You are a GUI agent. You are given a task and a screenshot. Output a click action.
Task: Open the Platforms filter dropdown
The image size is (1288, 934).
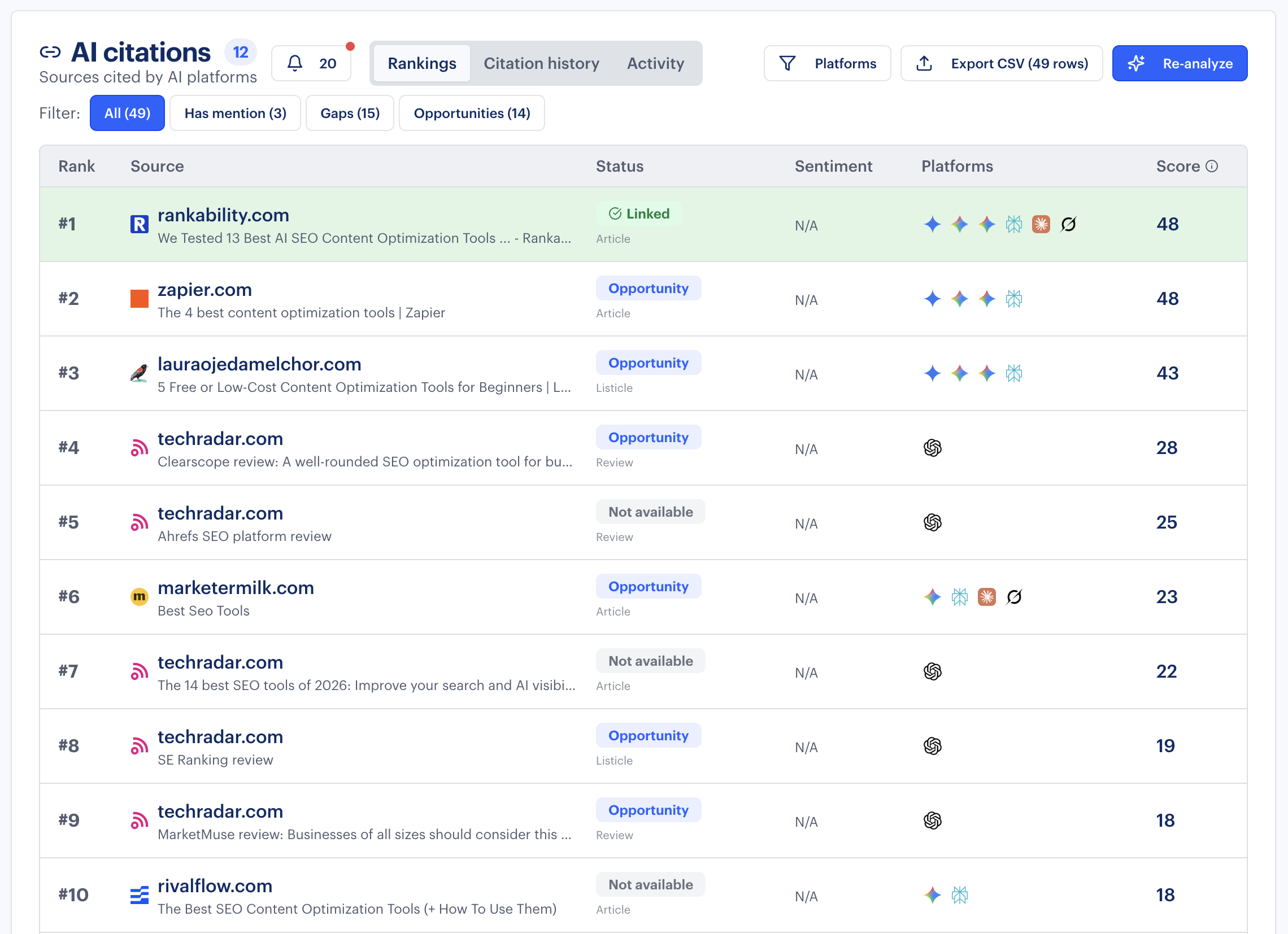pyautogui.click(x=828, y=63)
